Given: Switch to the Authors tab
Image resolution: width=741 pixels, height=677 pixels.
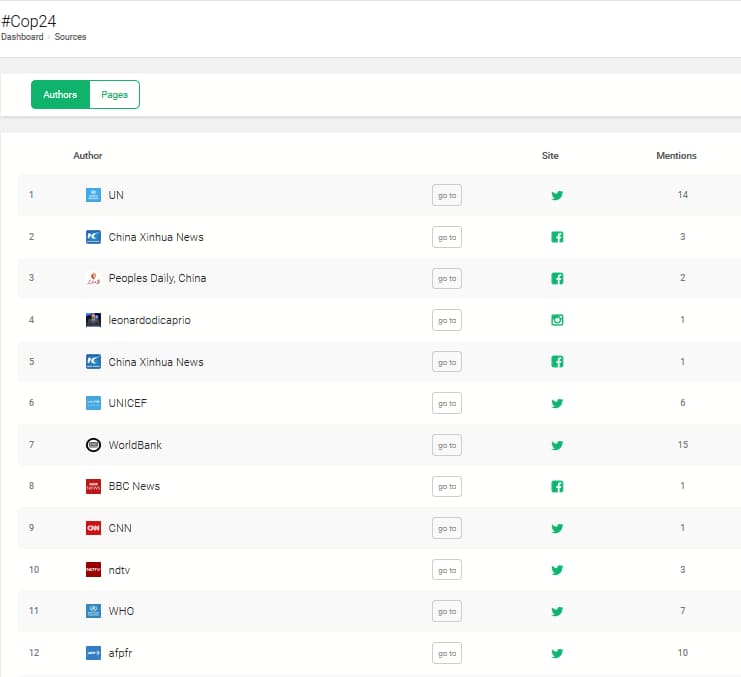Looking at the screenshot, I should pyautogui.click(x=60, y=94).
